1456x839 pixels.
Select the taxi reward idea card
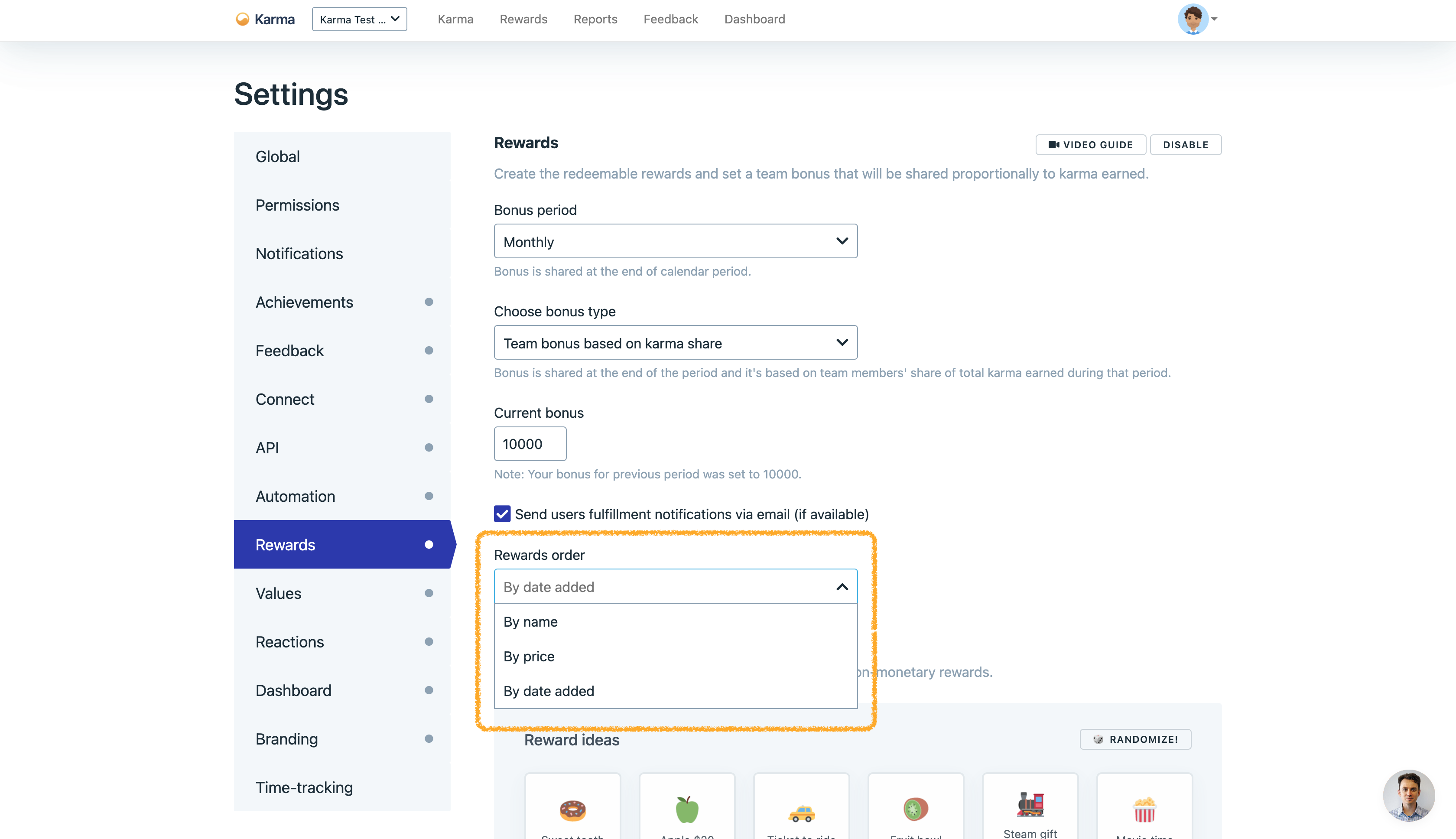click(x=801, y=813)
